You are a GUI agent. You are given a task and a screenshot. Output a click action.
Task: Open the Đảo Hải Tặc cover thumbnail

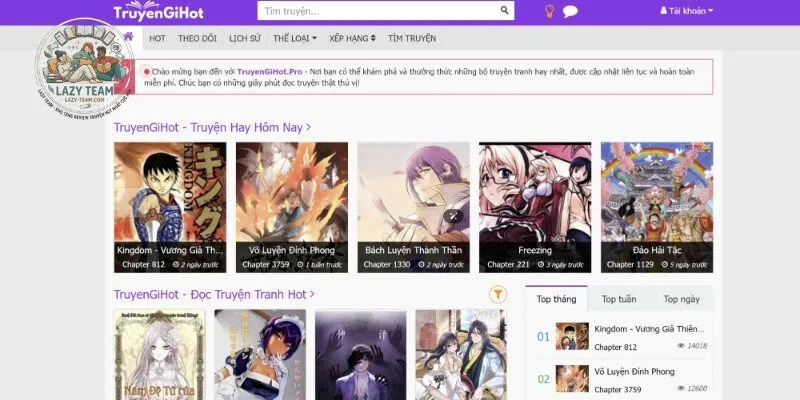click(x=657, y=207)
